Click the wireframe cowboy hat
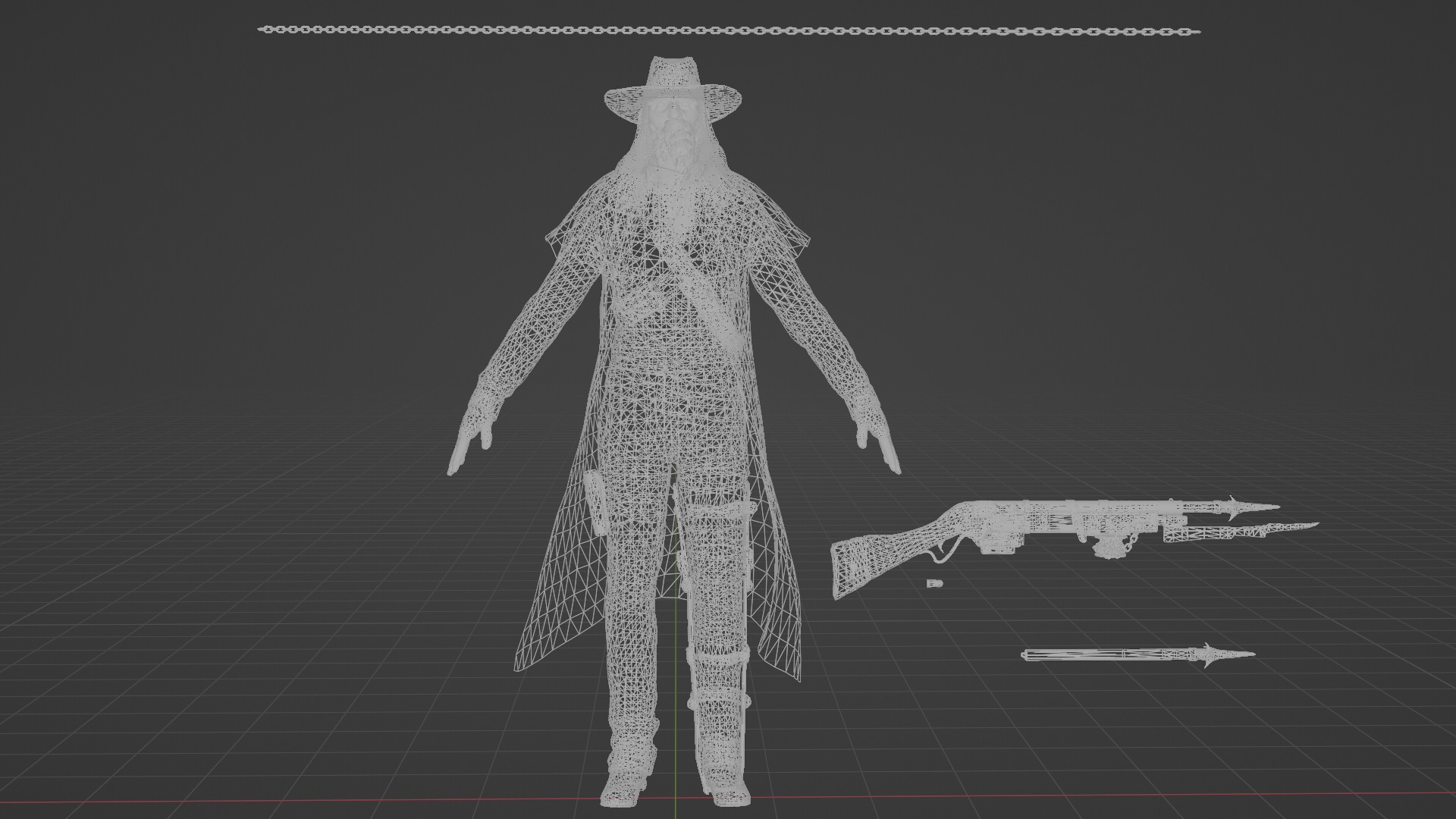 (672, 89)
